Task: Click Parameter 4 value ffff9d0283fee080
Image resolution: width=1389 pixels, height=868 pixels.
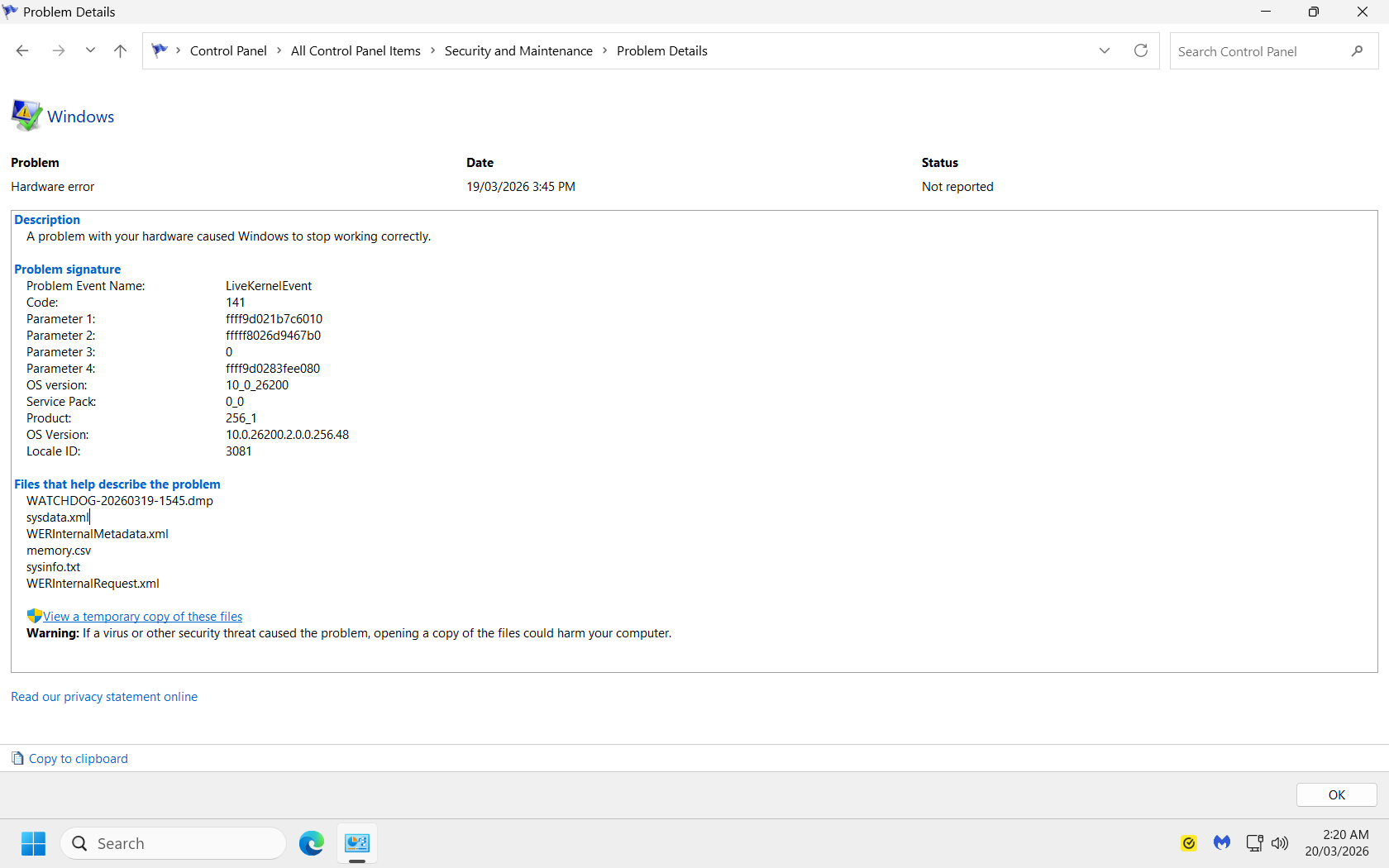Action: (273, 369)
